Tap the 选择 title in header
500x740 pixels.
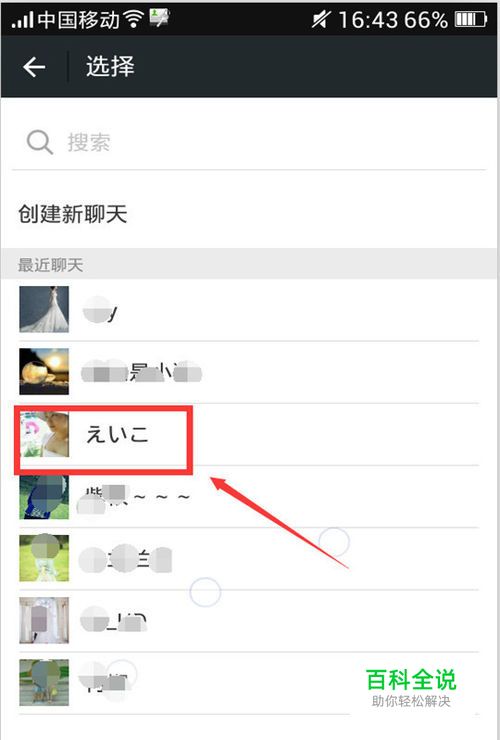[110, 67]
